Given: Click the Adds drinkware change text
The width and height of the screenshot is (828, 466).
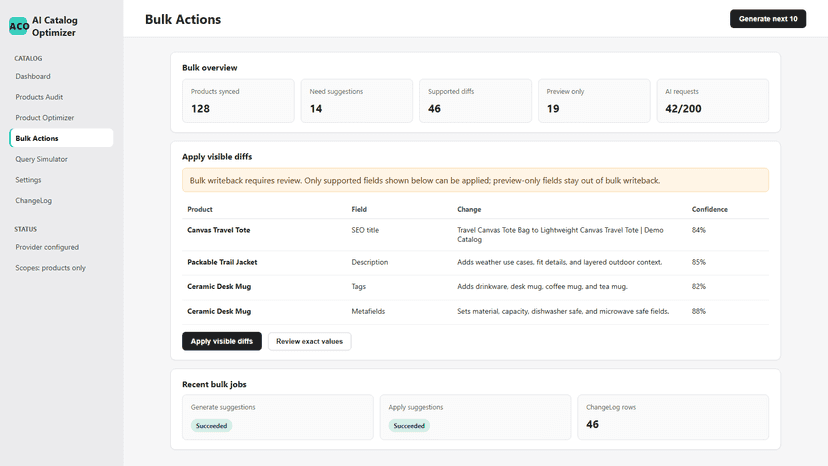Looking at the screenshot, I should pyautogui.click(x=542, y=286).
